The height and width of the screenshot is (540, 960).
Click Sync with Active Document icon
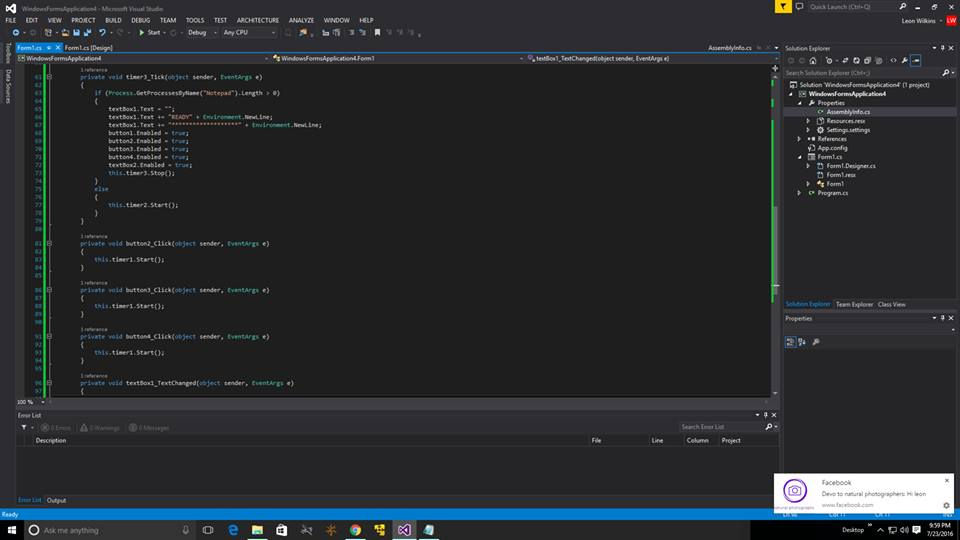(x=845, y=61)
